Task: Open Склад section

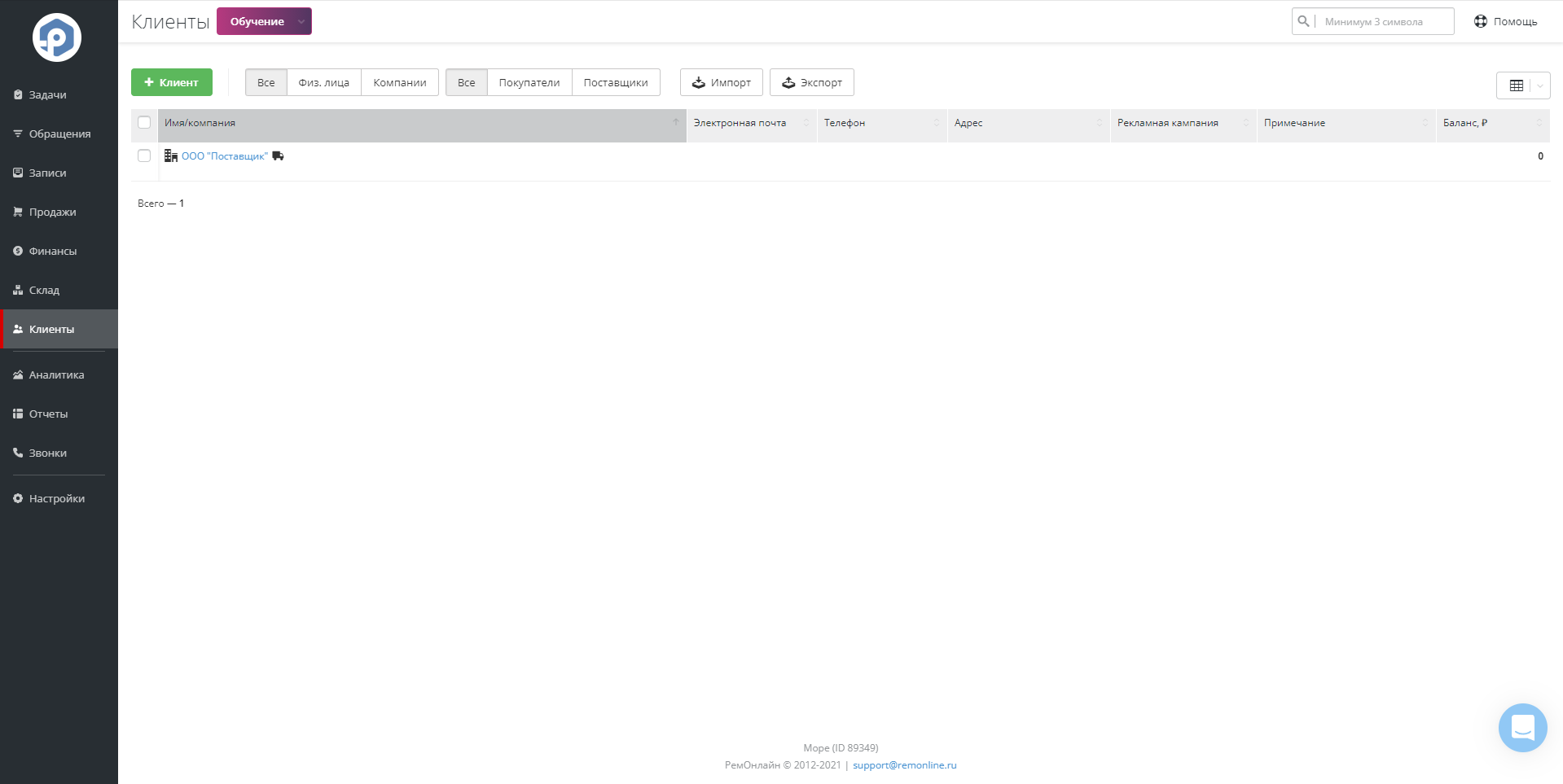Action: point(59,290)
